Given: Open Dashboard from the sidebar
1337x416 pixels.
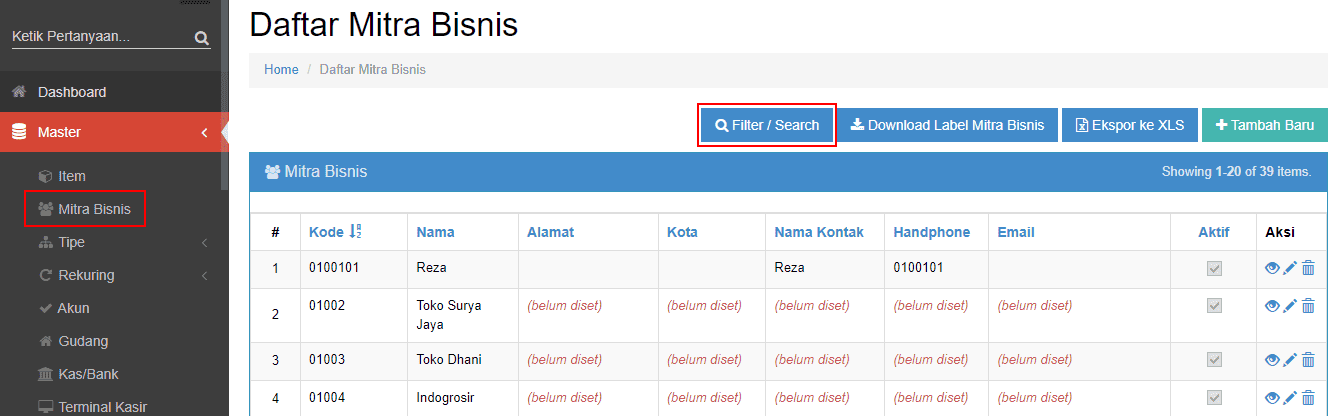Looking at the screenshot, I should (72, 92).
